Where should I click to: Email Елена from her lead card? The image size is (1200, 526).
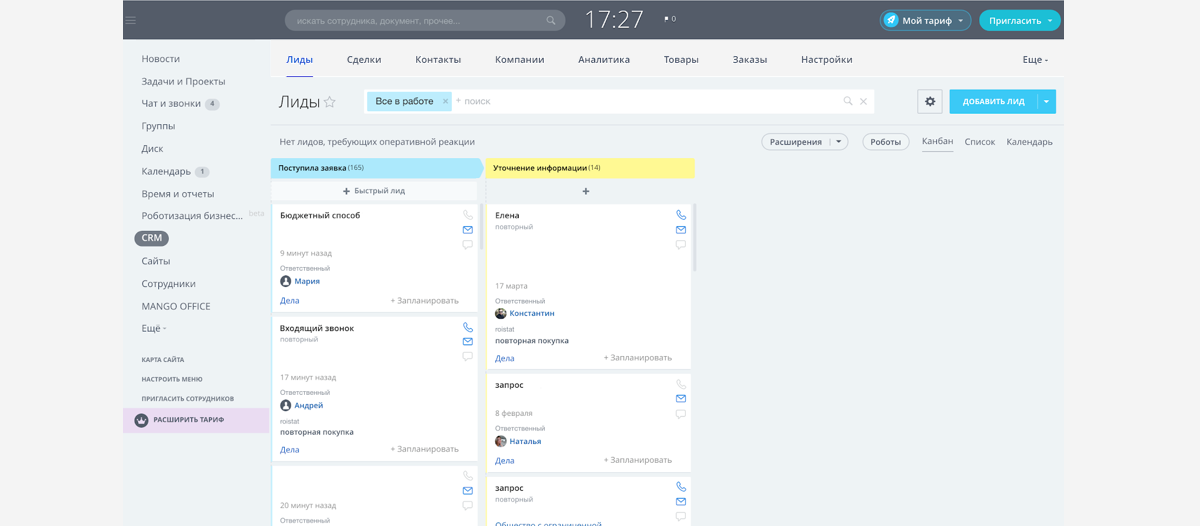681,230
